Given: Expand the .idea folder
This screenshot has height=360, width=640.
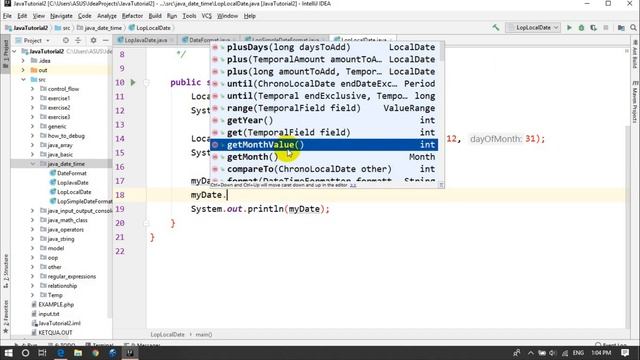Looking at the screenshot, I should (x=23, y=60).
